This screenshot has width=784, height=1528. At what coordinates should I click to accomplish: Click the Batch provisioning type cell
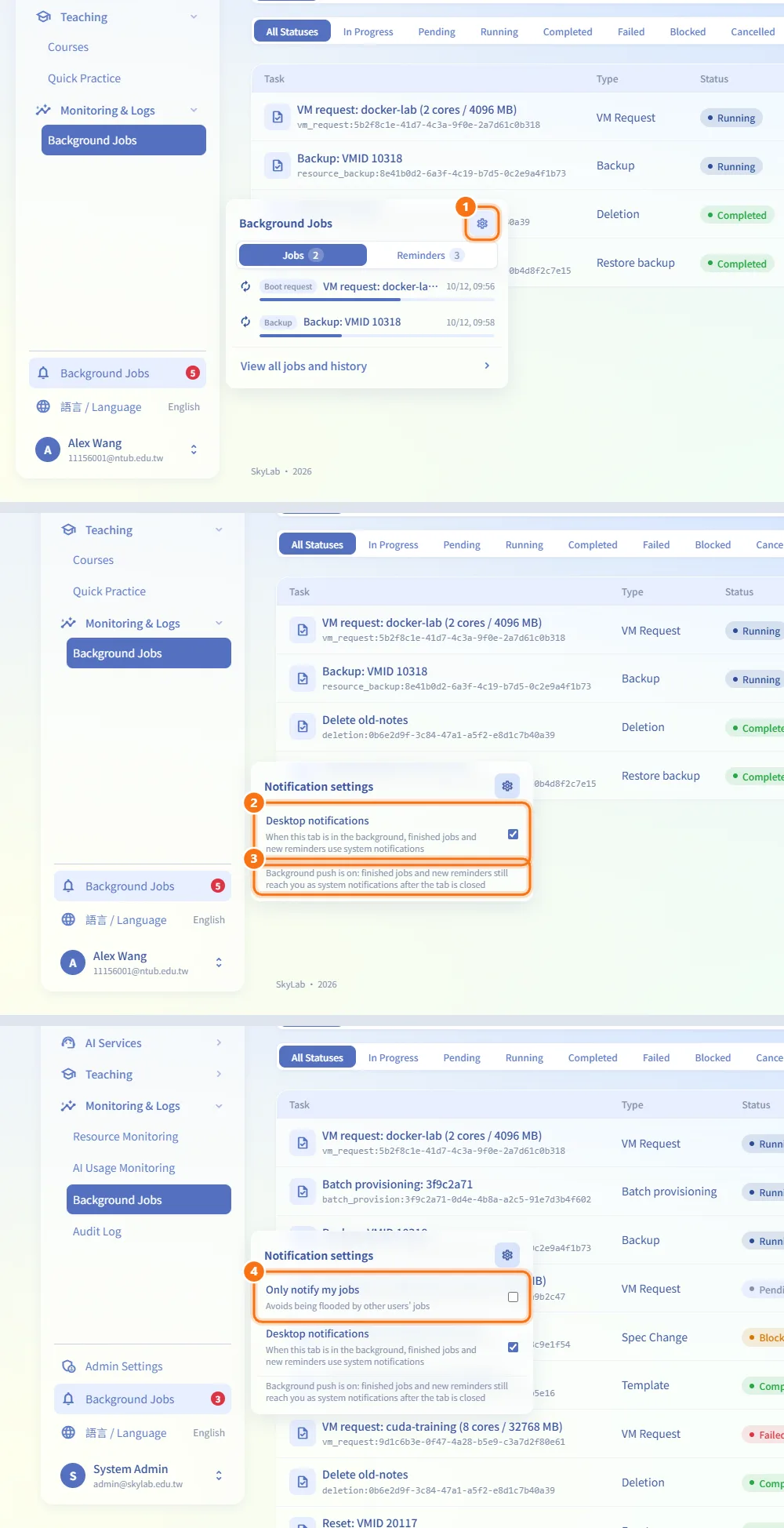(669, 1191)
